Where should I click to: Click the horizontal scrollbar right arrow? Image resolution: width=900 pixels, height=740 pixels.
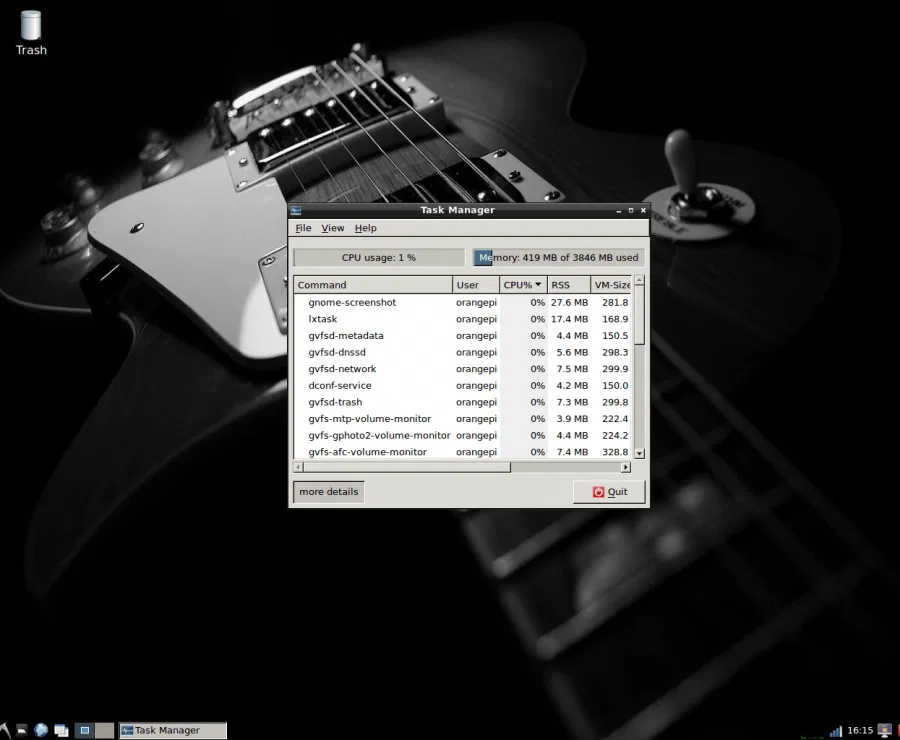click(625, 467)
